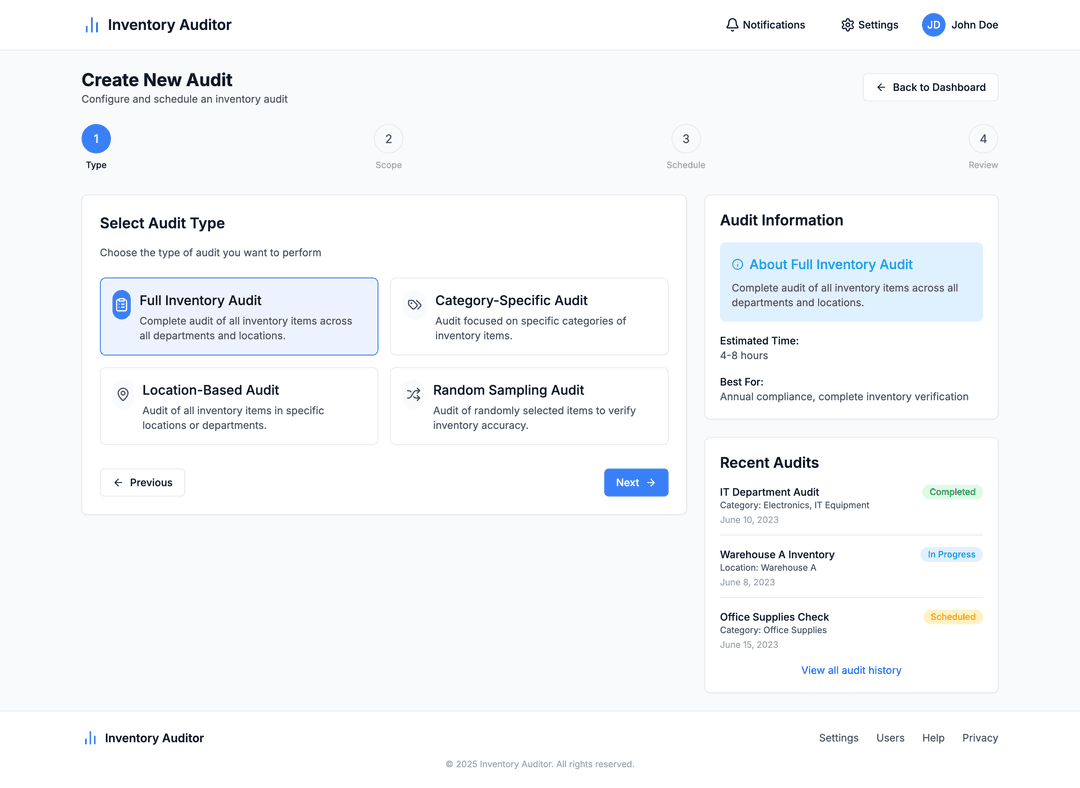Select the Category-Specific Audit option
Image resolution: width=1080 pixels, height=788 pixels.
529,316
